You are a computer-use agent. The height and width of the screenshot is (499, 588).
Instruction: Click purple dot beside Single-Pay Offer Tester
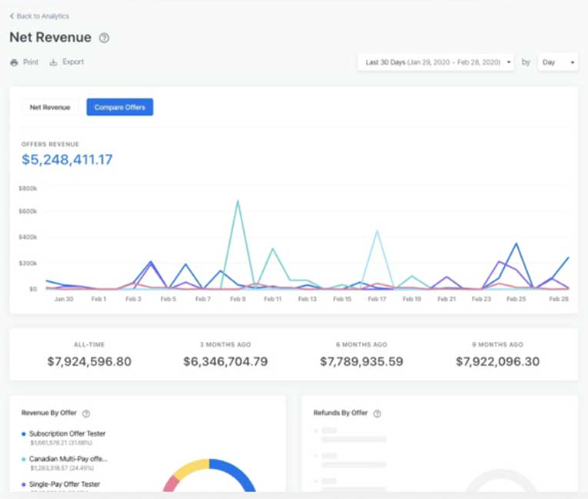(24, 484)
